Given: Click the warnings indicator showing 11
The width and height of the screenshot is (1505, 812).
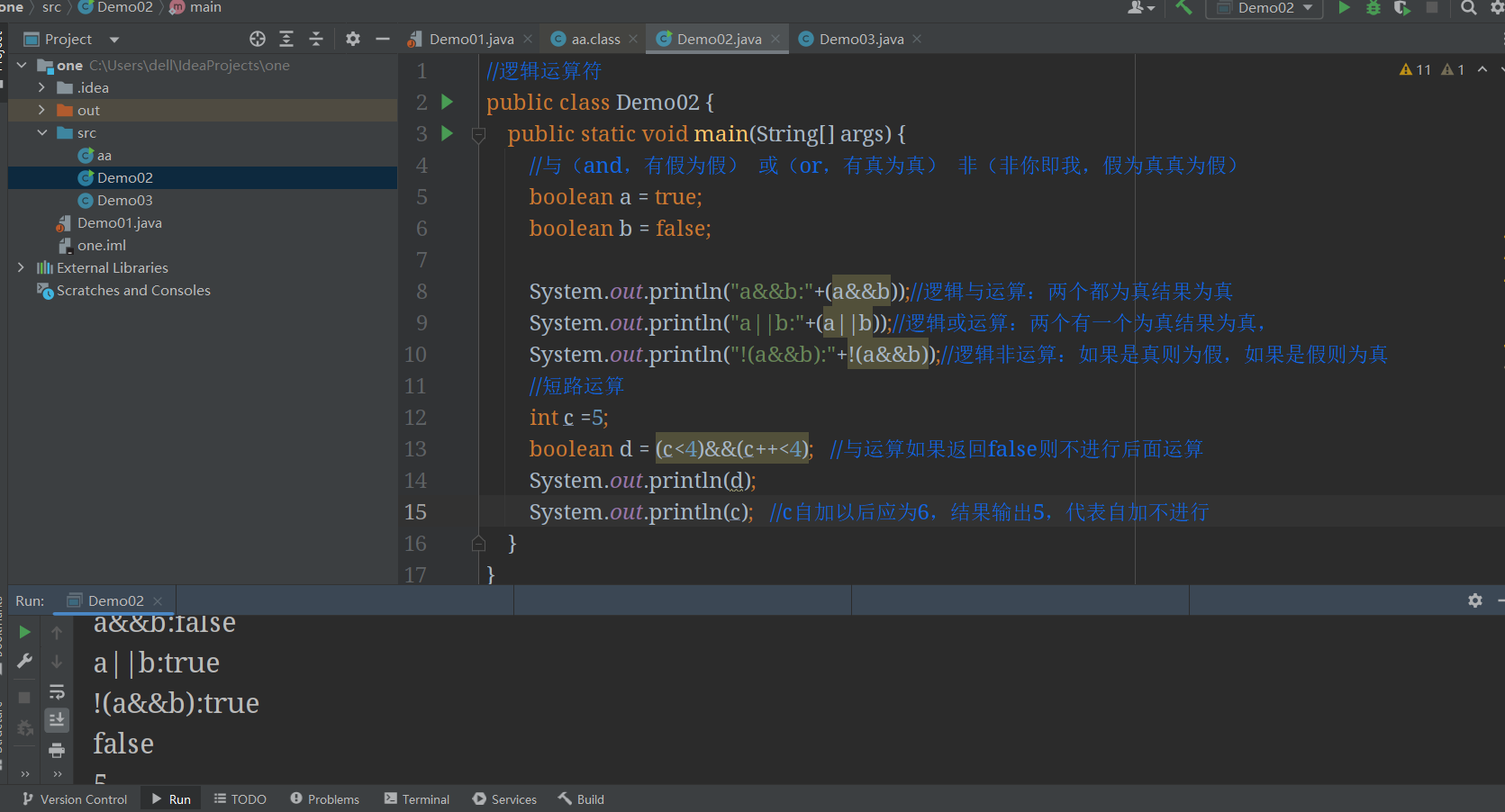Looking at the screenshot, I should pos(1415,69).
